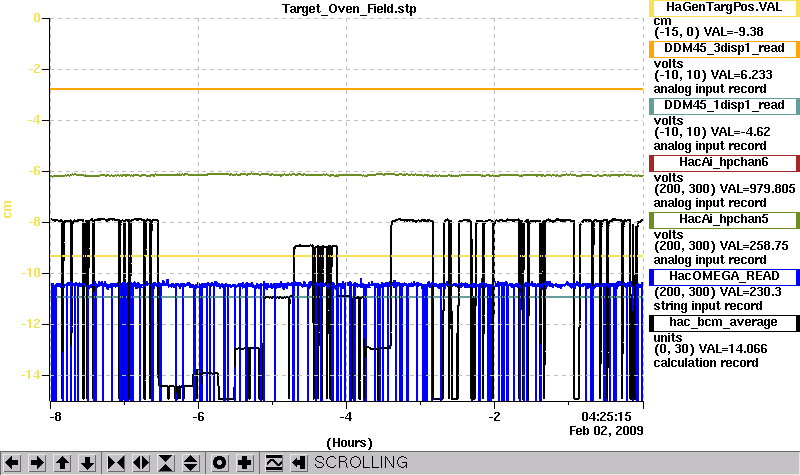Zoom in vertically with the hourglass-shaped icon
The width and height of the screenshot is (800, 475).
tap(166, 463)
